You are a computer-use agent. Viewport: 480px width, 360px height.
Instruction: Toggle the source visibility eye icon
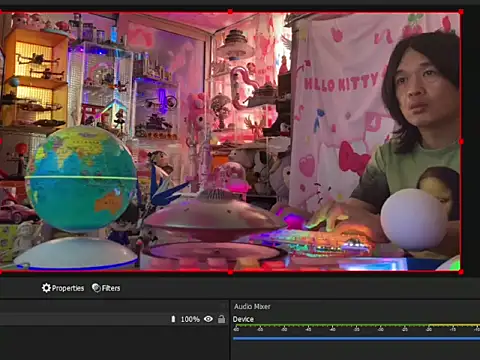click(x=208, y=319)
